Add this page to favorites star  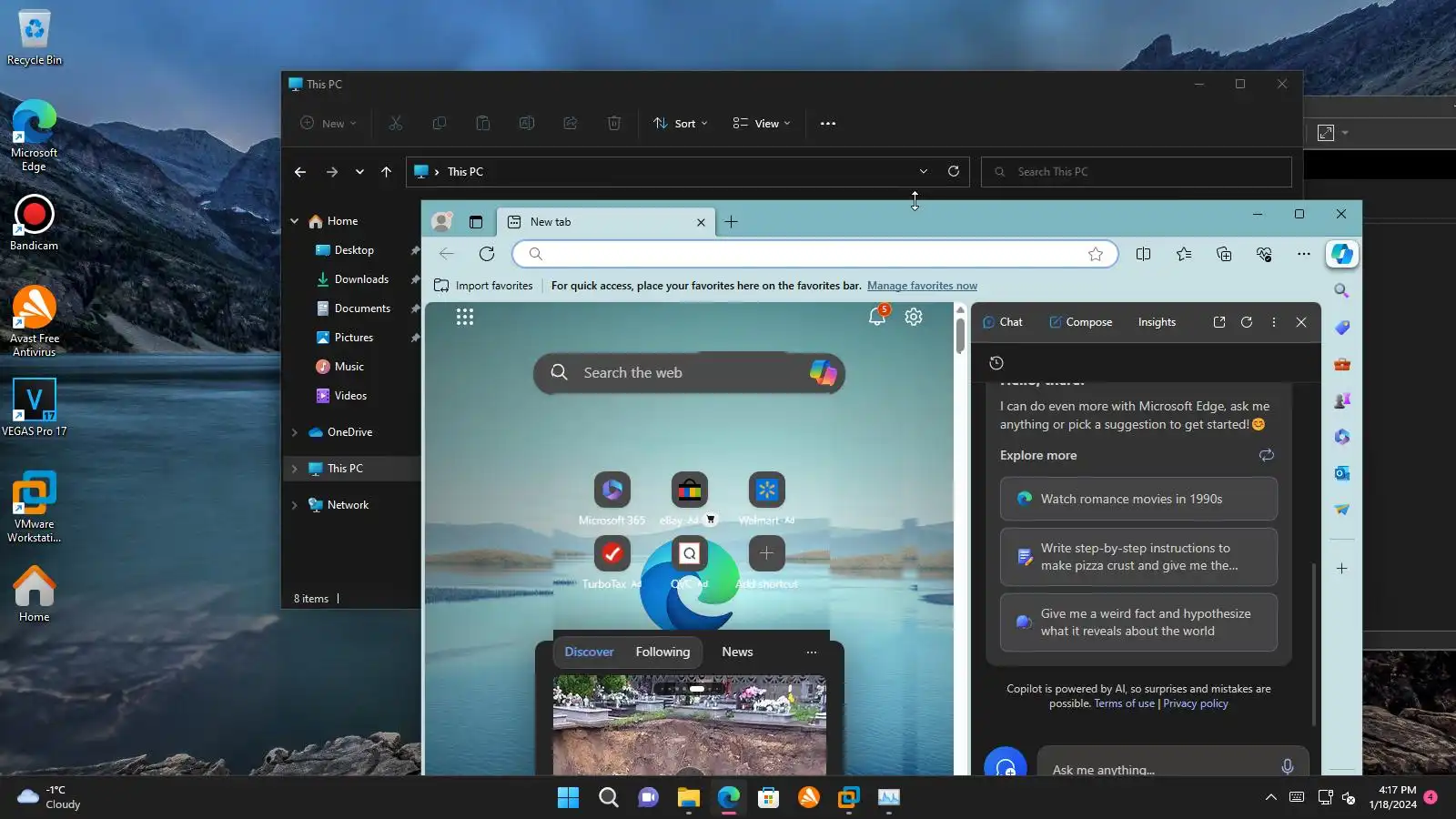point(1096,254)
